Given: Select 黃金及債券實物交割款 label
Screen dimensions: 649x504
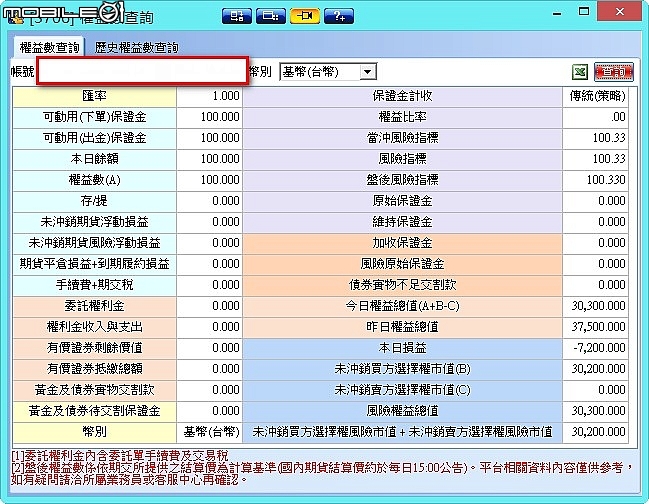Looking at the screenshot, I should pos(95,391).
